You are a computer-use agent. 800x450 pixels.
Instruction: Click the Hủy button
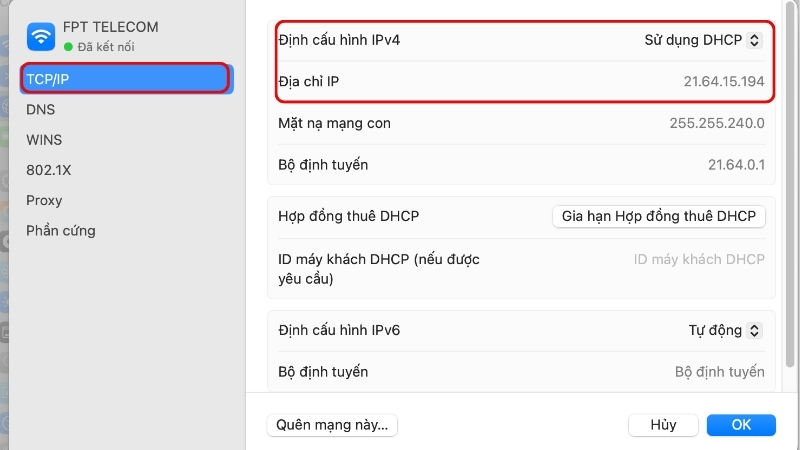663,425
